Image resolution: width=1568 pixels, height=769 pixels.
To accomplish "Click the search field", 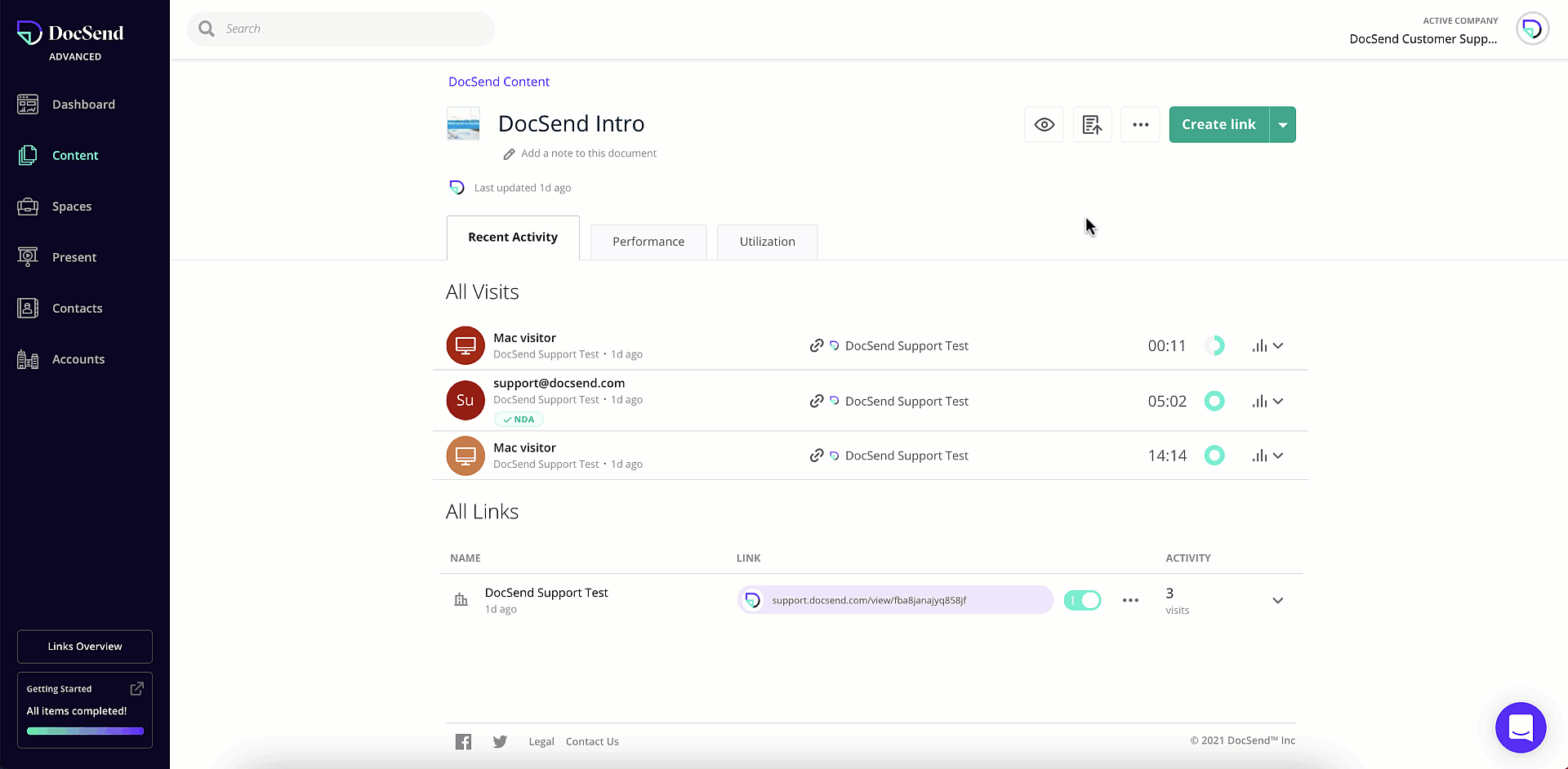I will (x=341, y=29).
